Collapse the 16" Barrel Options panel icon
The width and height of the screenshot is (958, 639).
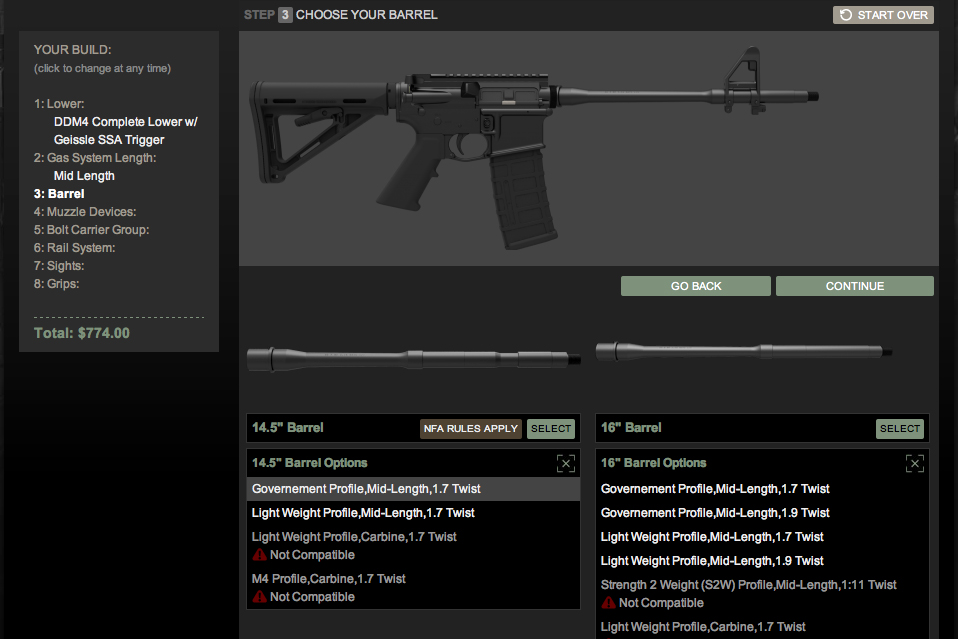[x=915, y=464]
